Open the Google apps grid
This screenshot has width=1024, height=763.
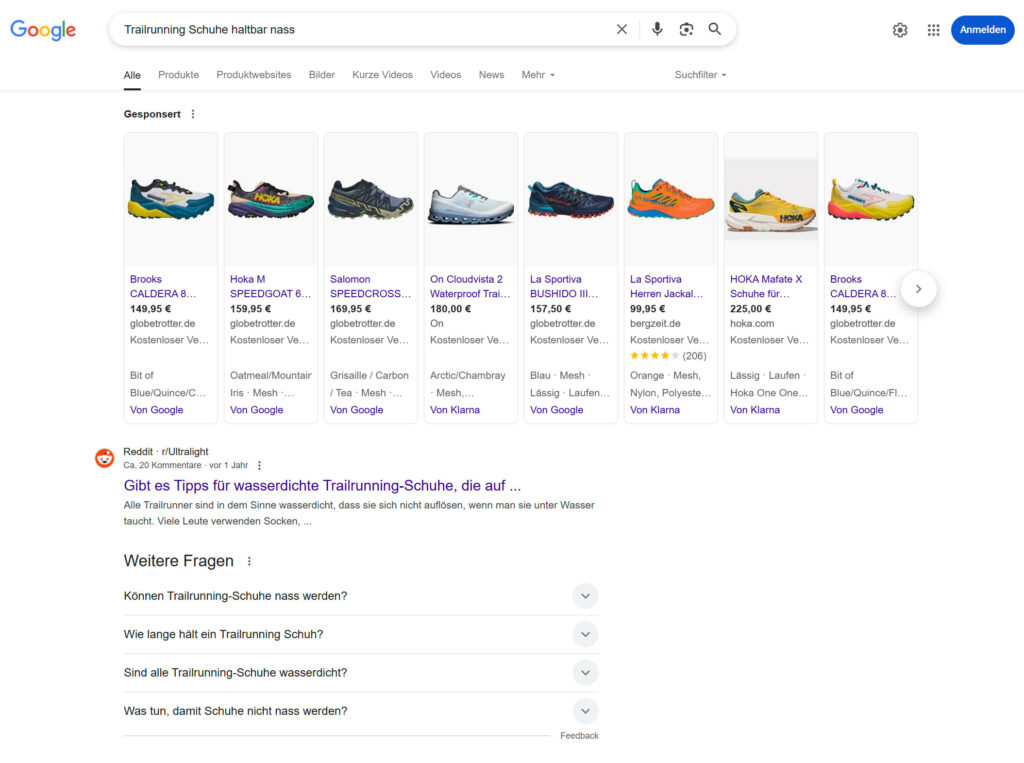click(933, 30)
